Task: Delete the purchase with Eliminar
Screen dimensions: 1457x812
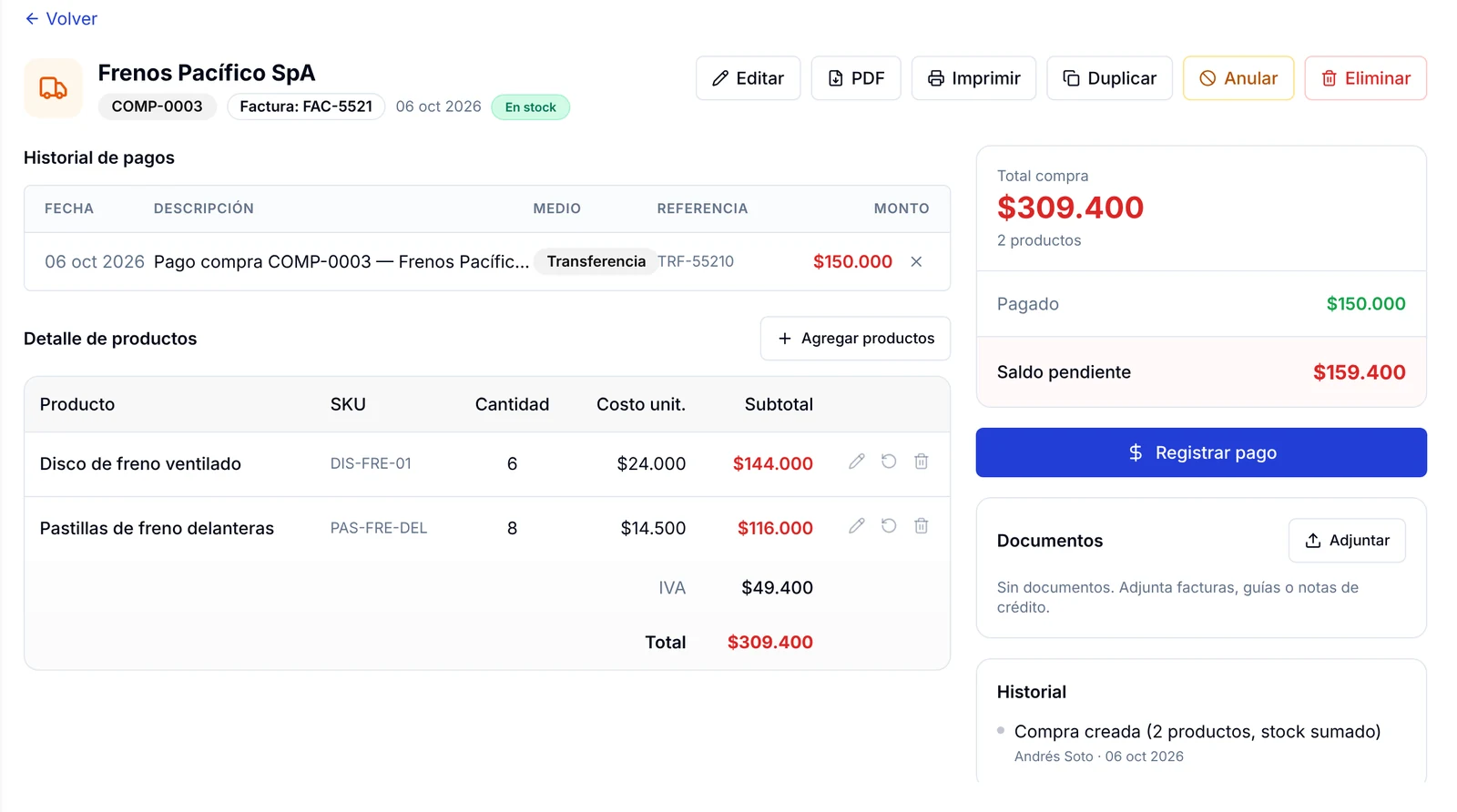Action: click(1365, 78)
